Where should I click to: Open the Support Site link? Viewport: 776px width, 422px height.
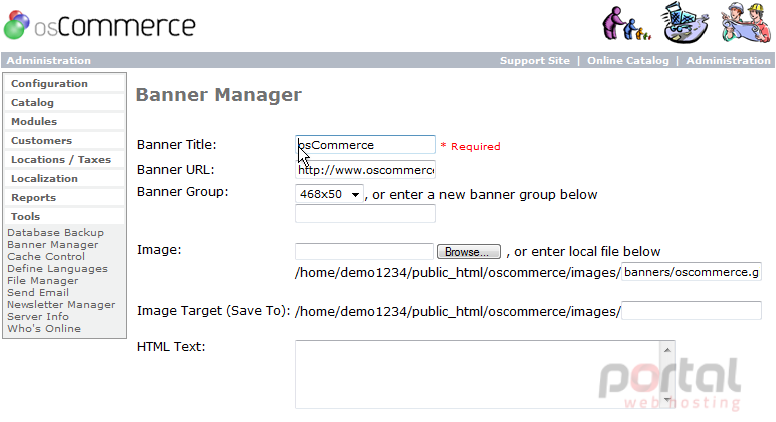tap(534, 60)
